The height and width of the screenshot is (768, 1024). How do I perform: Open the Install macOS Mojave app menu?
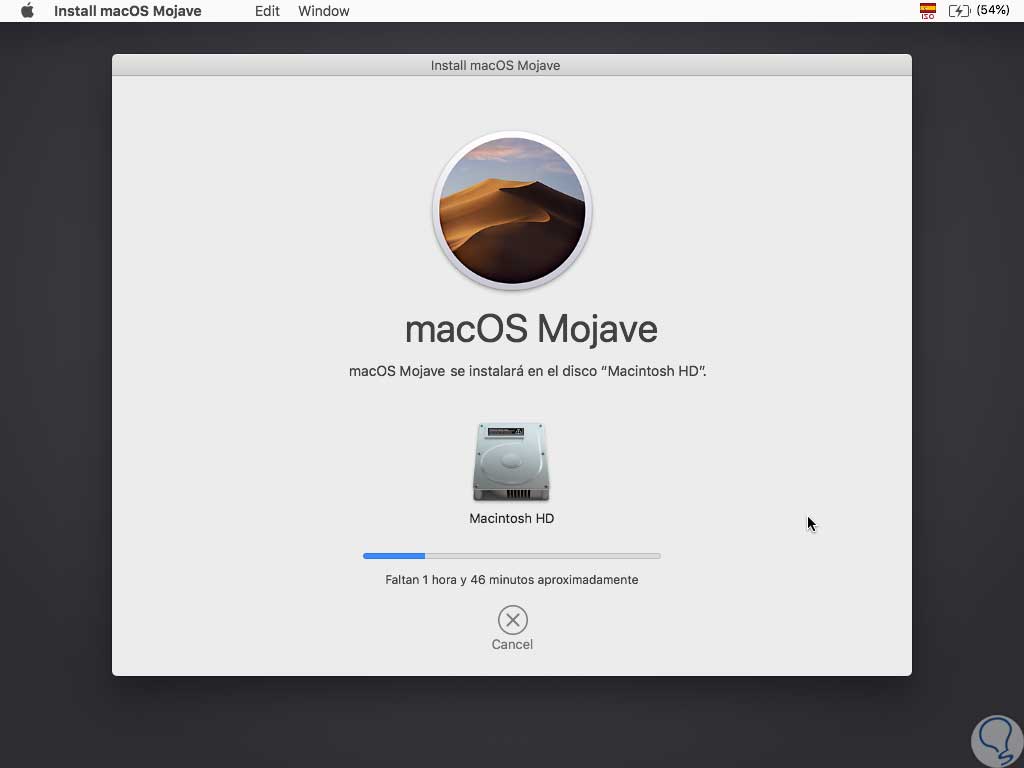[x=127, y=11]
